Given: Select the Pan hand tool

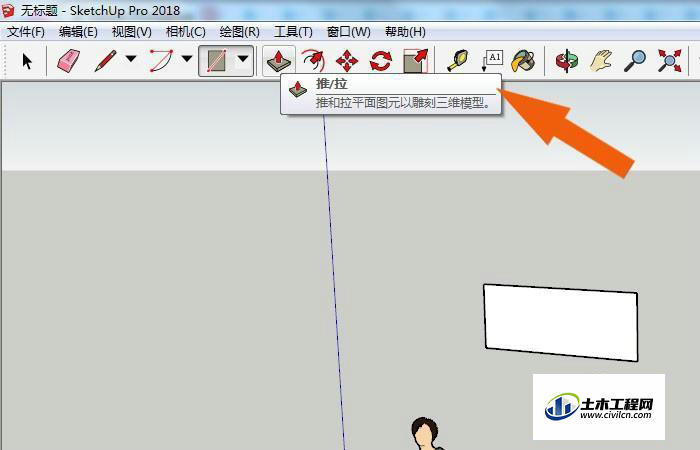Looking at the screenshot, I should [600, 61].
